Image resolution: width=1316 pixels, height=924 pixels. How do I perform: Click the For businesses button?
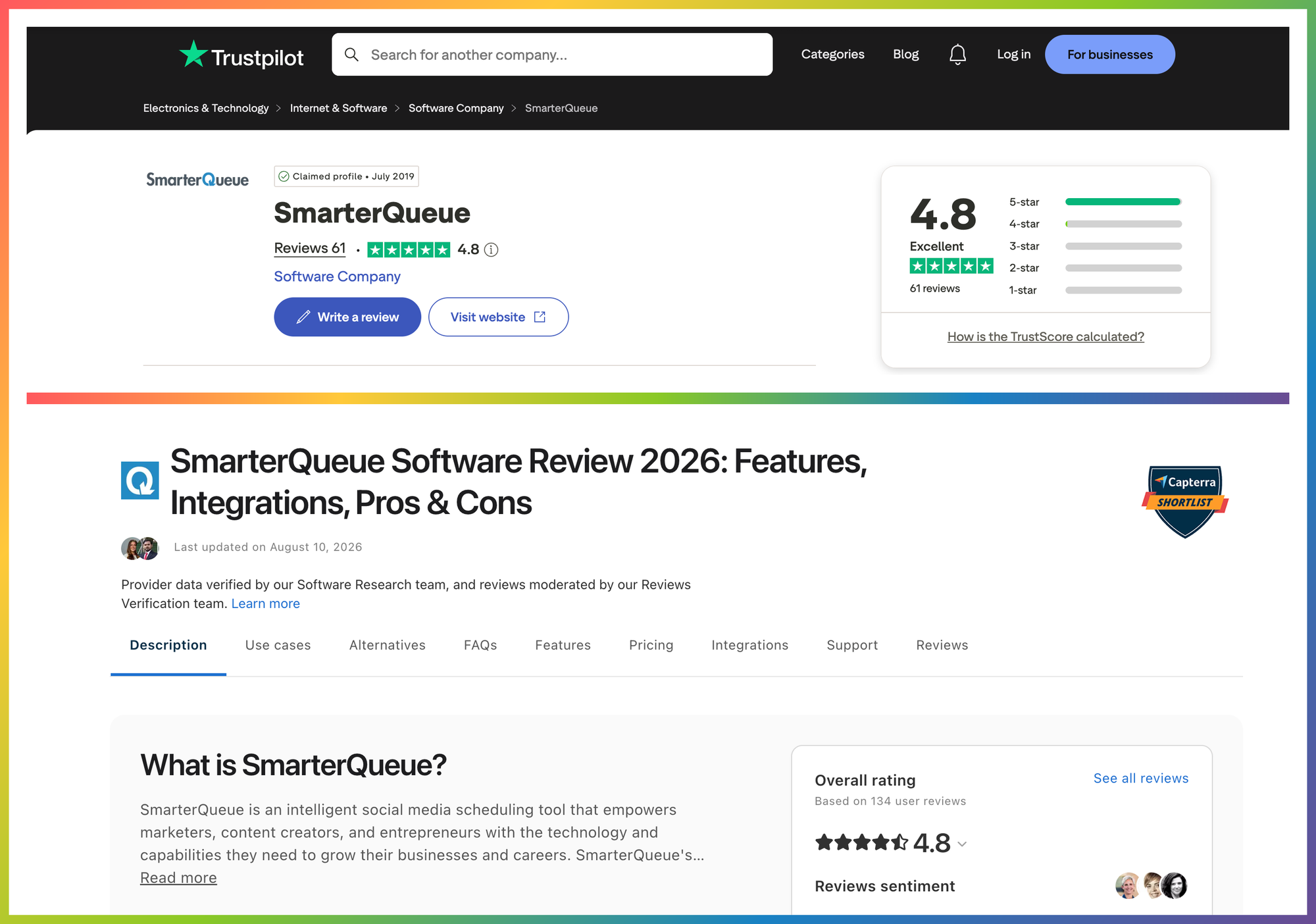[x=1110, y=55]
